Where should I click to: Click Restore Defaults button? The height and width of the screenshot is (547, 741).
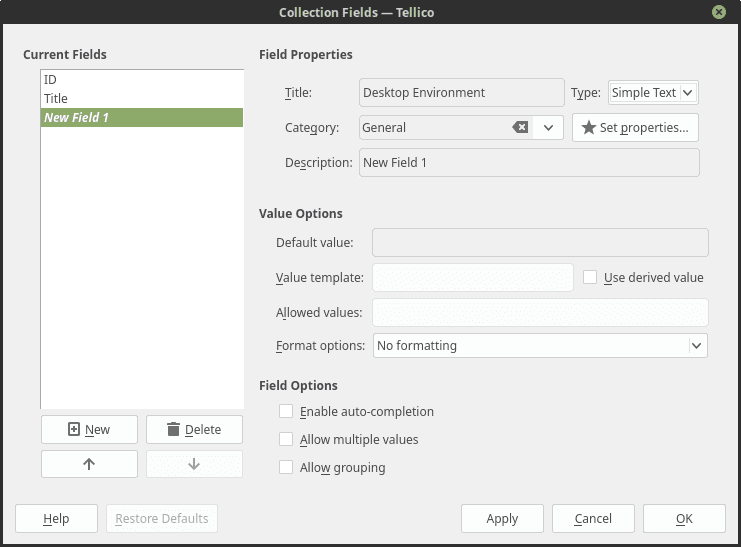[x=162, y=519]
